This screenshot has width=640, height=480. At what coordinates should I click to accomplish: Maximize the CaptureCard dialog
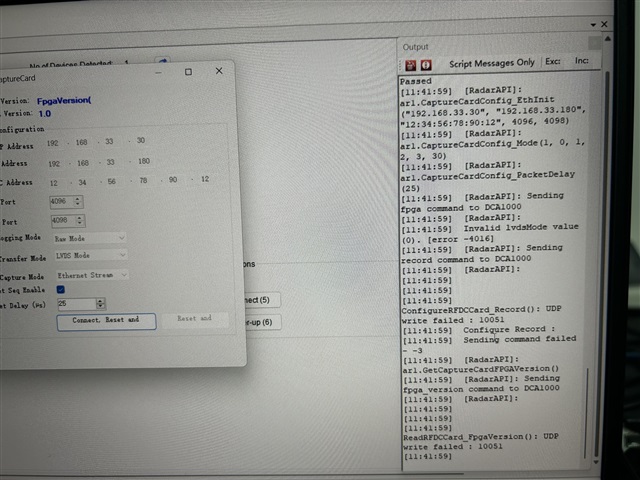click(188, 72)
